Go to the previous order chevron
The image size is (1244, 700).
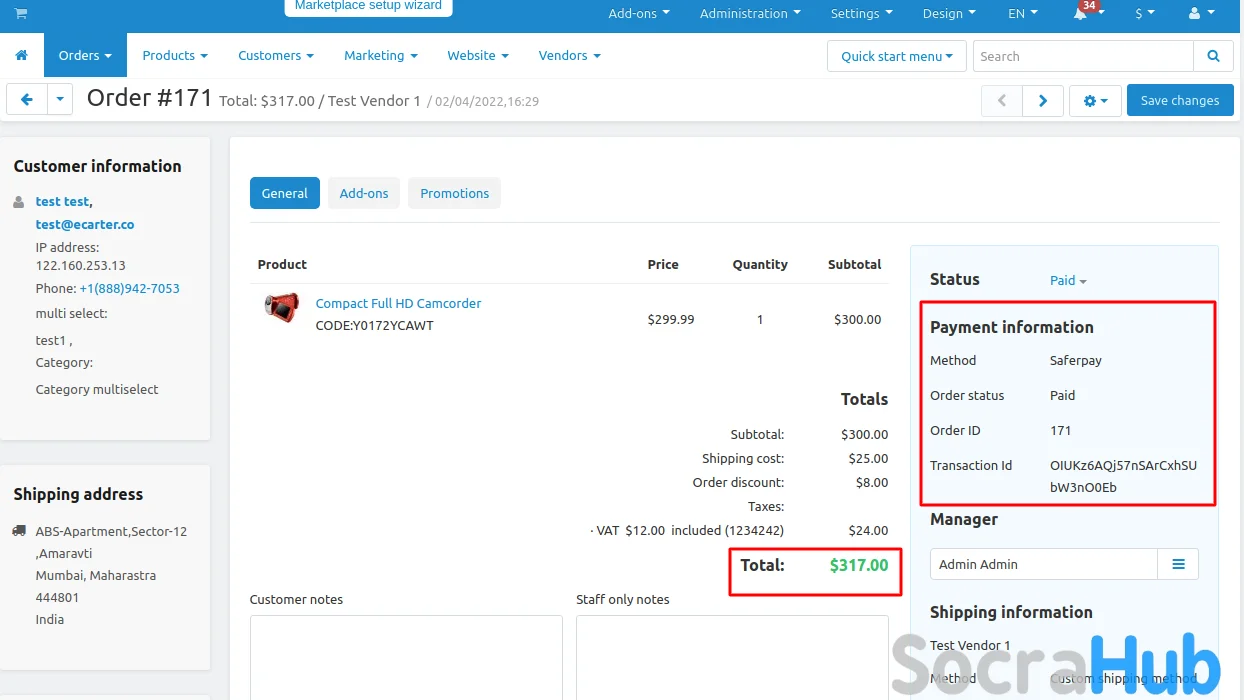click(x=1002, y=100)
